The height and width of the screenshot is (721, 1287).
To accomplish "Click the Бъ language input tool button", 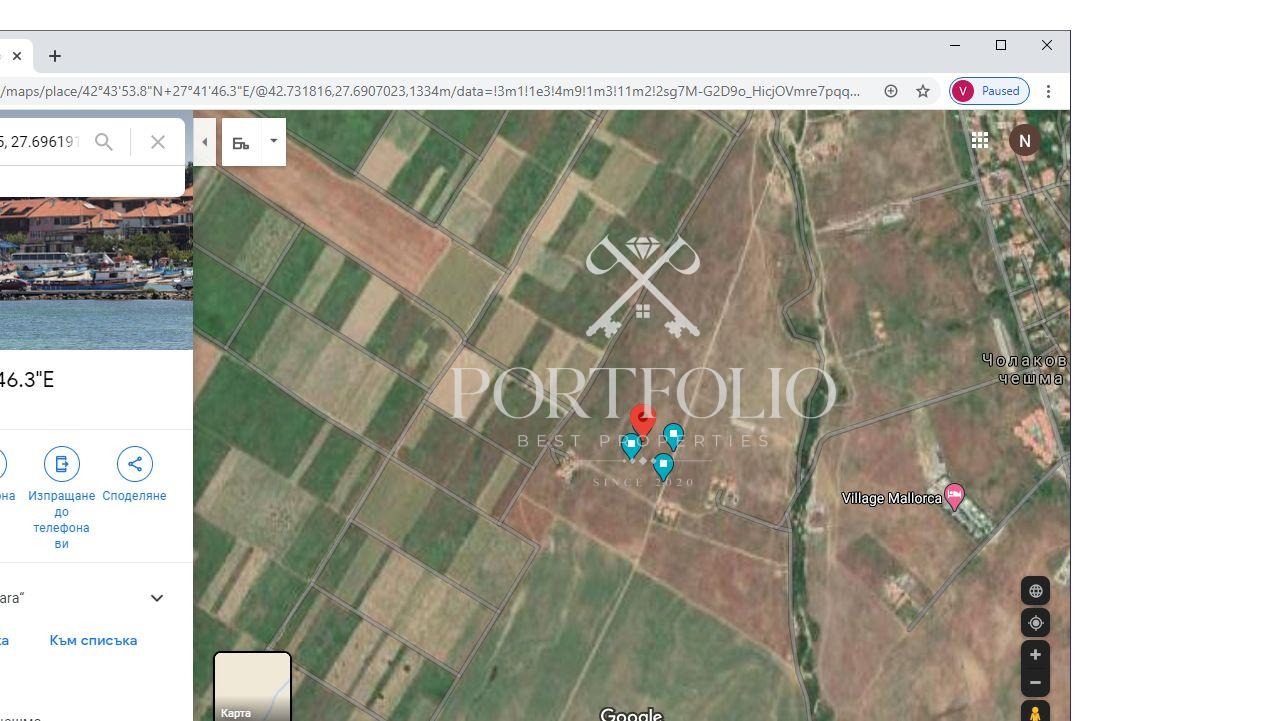I will (241, 143).
